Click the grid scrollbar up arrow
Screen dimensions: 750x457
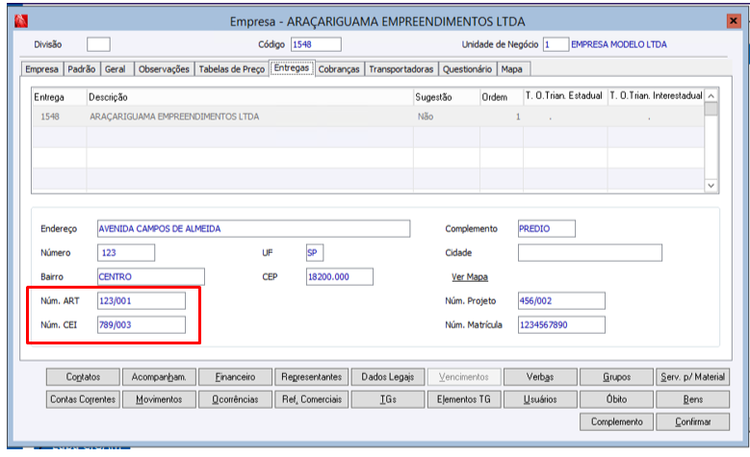point(711,96)
